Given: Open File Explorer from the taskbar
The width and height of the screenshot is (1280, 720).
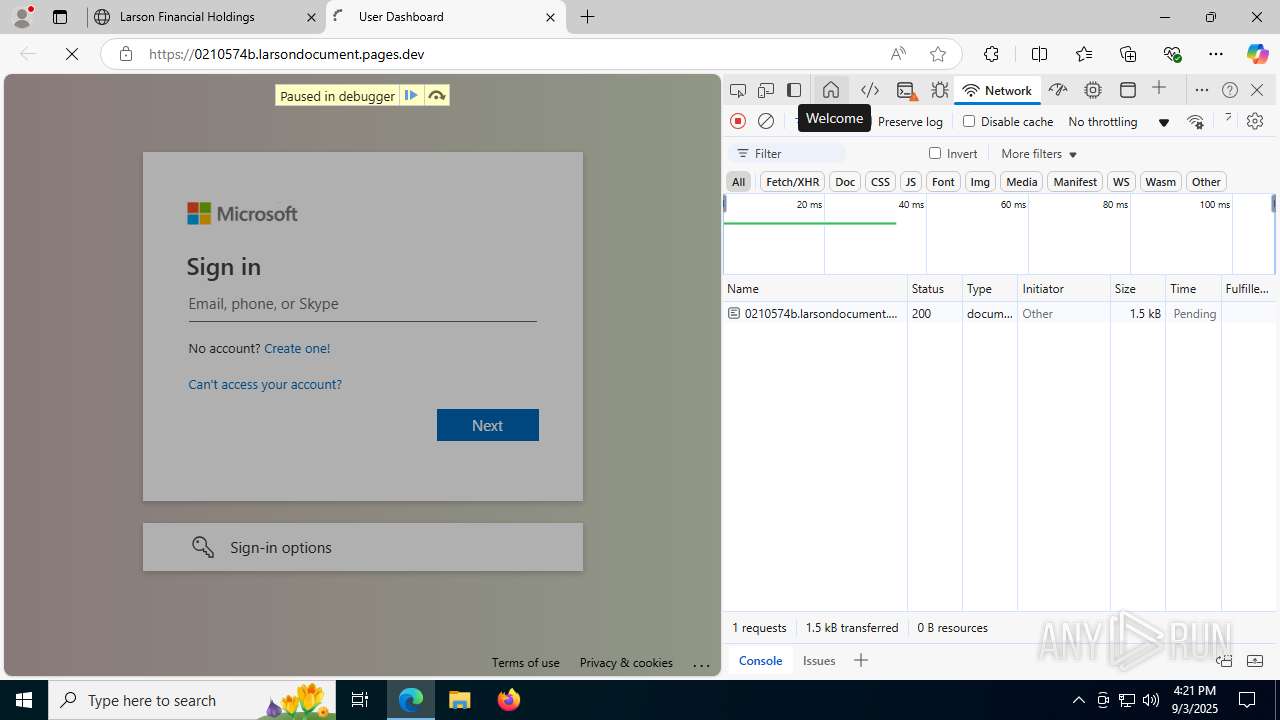Looking at the screenshot, I should coord(460,700).
